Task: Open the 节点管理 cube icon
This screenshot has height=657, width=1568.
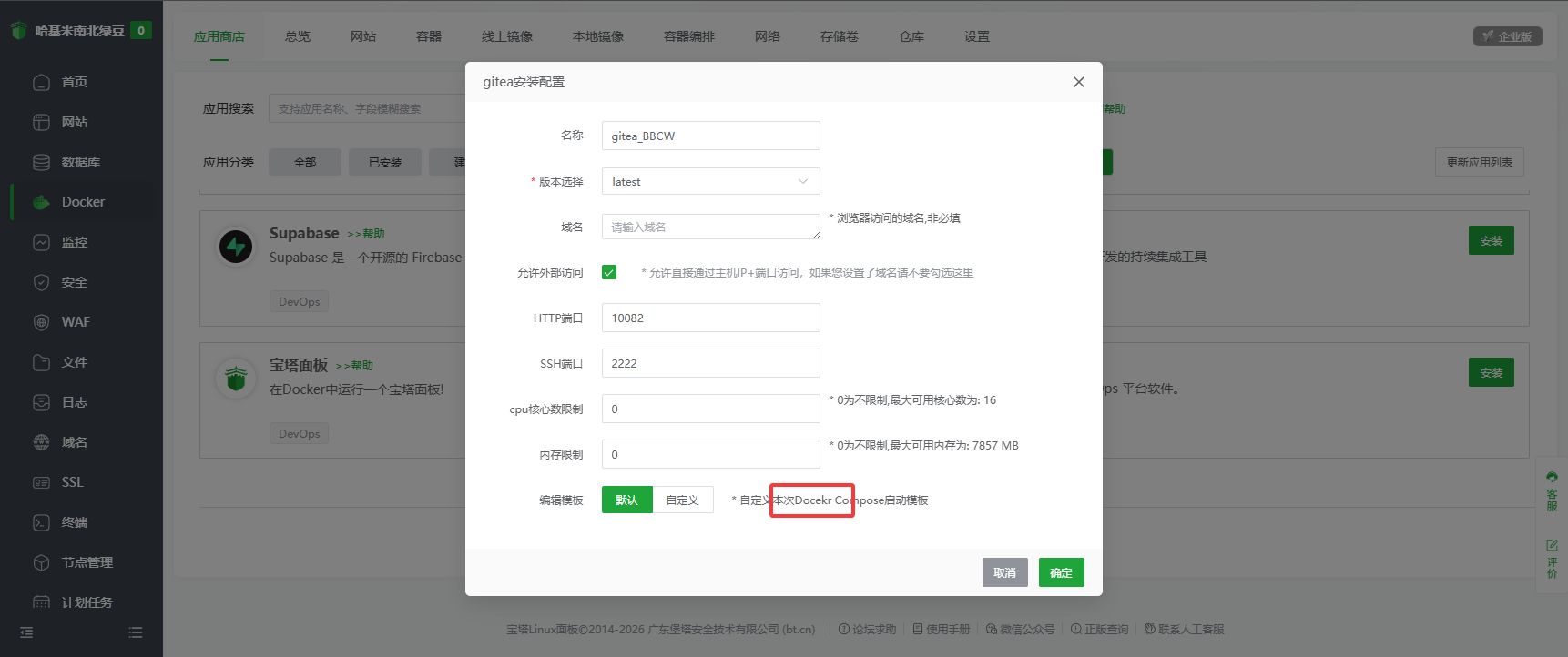Action: pyautogui.click(x=41, y=562)
